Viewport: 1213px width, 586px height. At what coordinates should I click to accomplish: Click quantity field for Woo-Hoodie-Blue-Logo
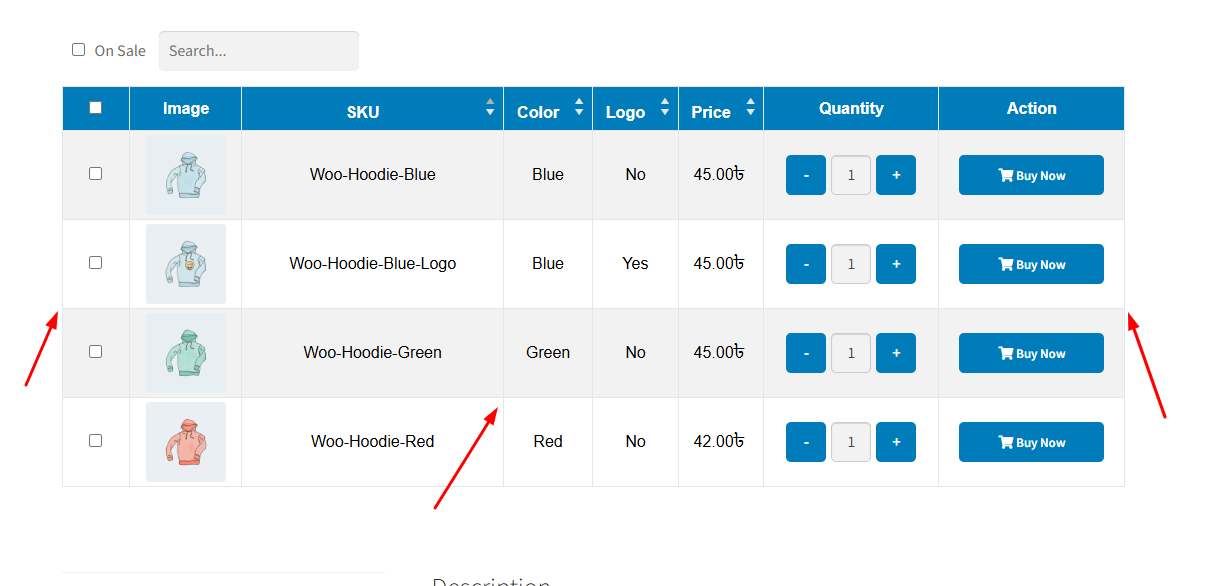[851, 265]
